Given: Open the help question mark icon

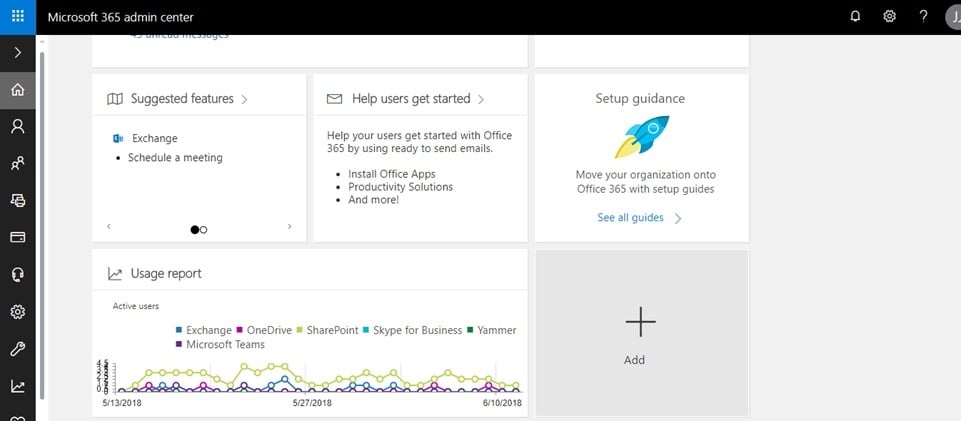Looking at the screenshot, I should pos(923,17).
